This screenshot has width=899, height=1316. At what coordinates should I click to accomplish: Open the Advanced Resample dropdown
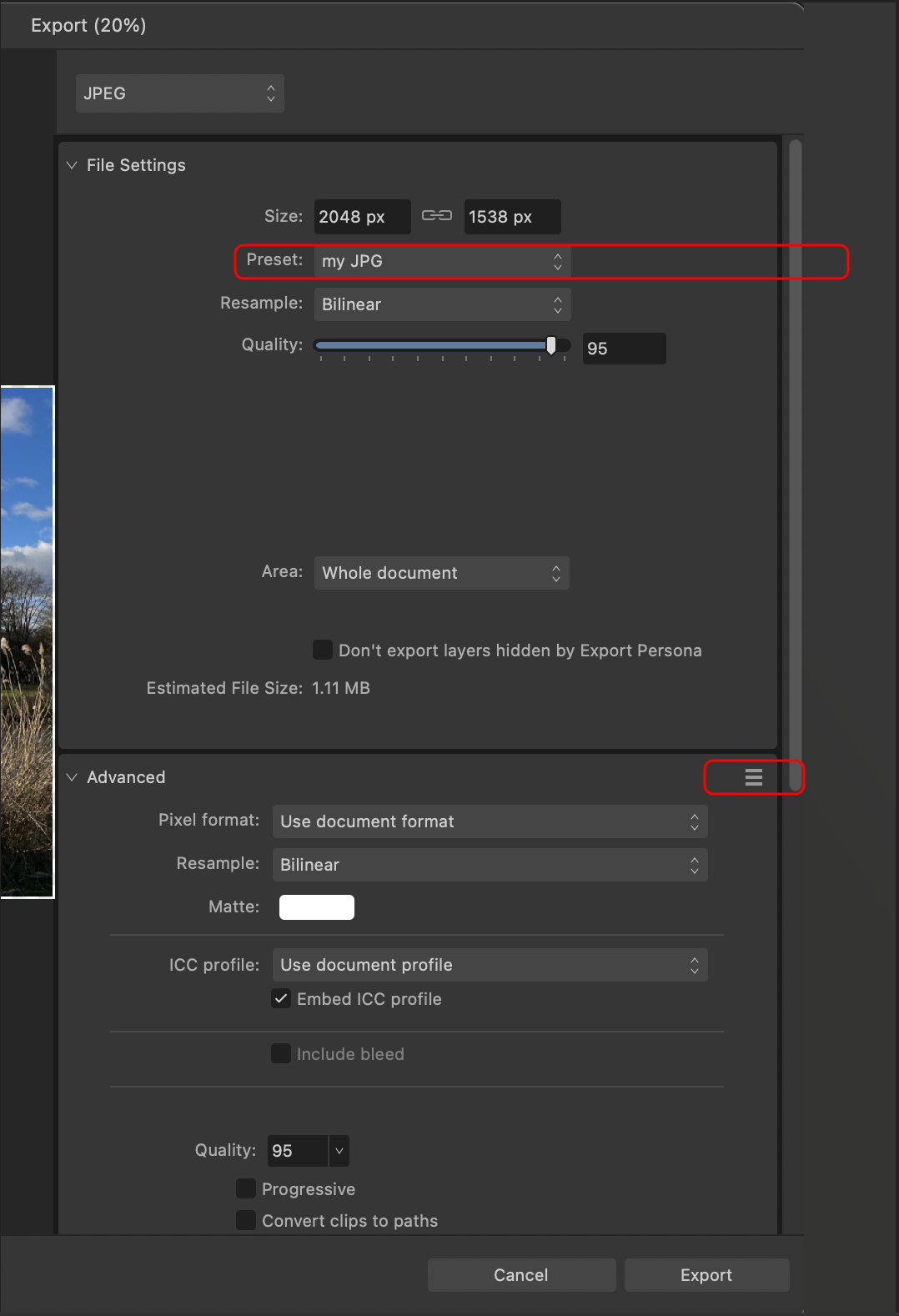(490, 865)
